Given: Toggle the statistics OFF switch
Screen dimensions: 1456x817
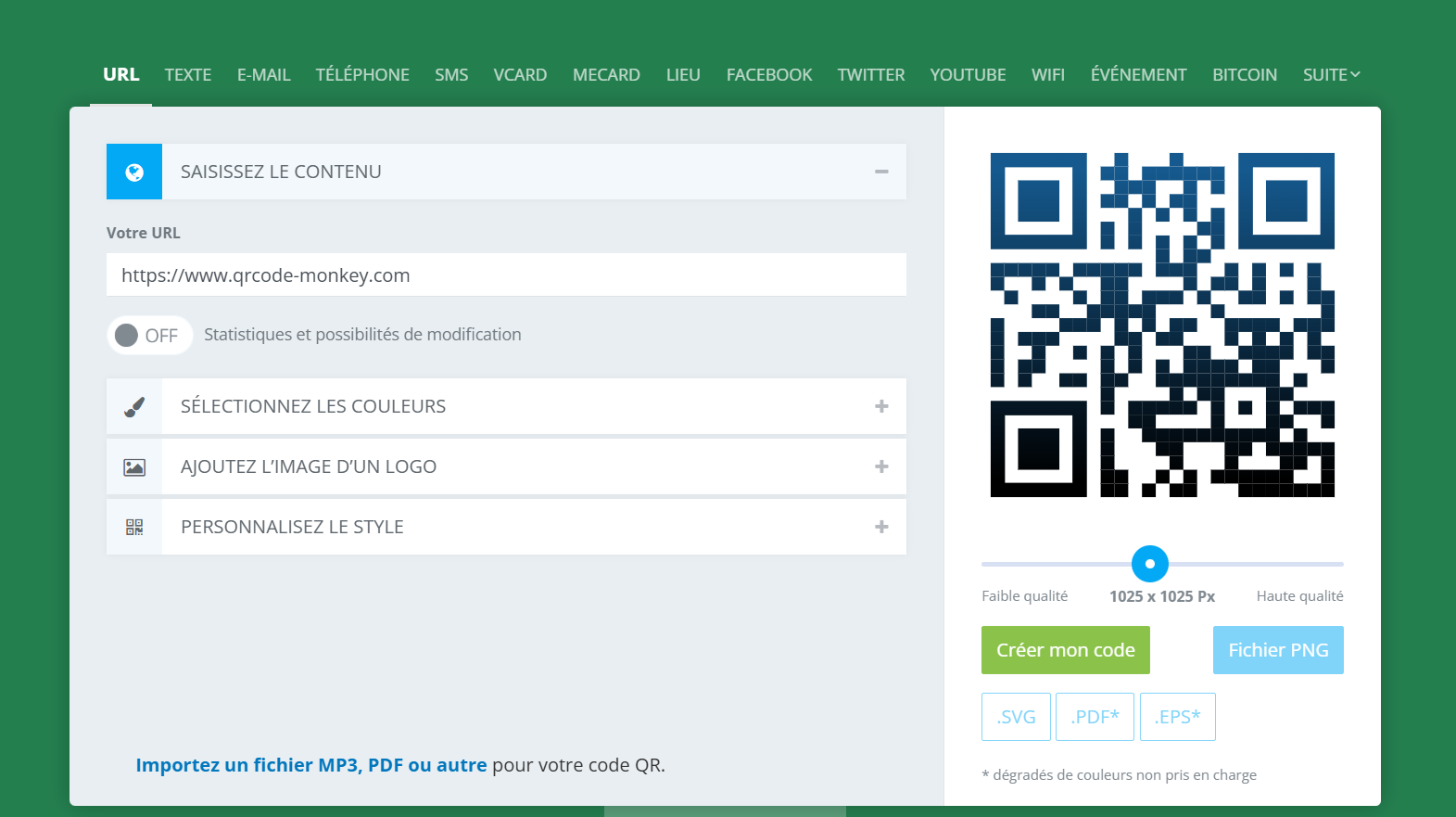Looking at the screenshot, I should [149, 335].
